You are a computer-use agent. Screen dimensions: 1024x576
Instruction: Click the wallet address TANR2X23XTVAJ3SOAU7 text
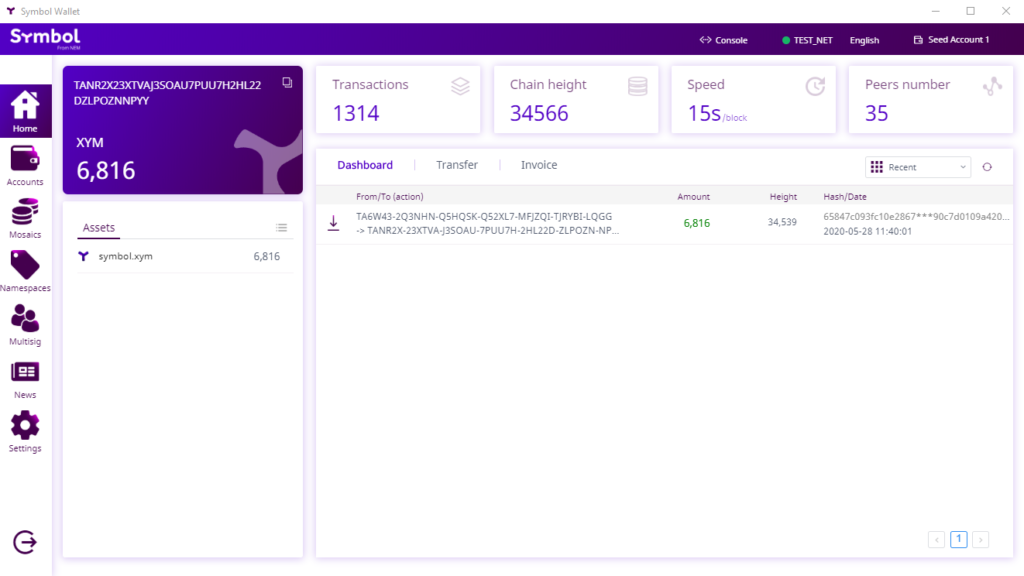[x=167, y=93]
